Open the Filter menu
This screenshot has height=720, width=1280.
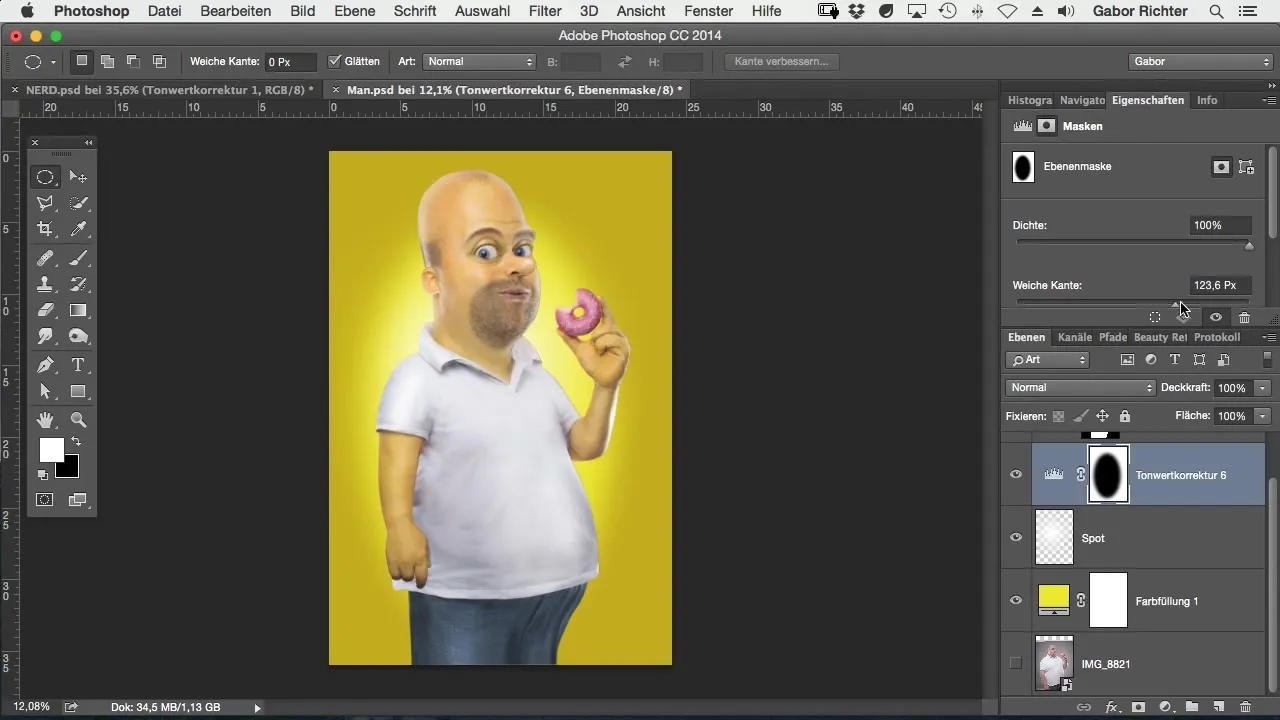point(545,11)
